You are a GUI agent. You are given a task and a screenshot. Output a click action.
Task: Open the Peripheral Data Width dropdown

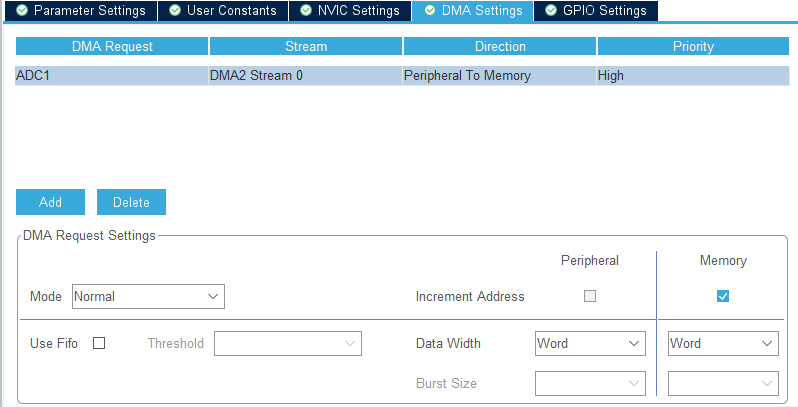click(590, 343)
